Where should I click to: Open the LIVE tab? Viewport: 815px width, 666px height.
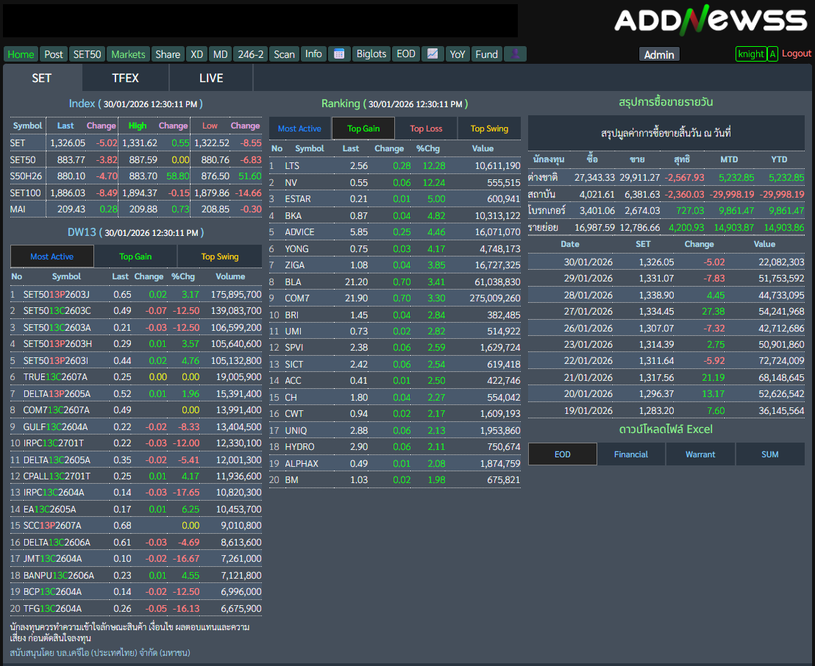[211, 78]
